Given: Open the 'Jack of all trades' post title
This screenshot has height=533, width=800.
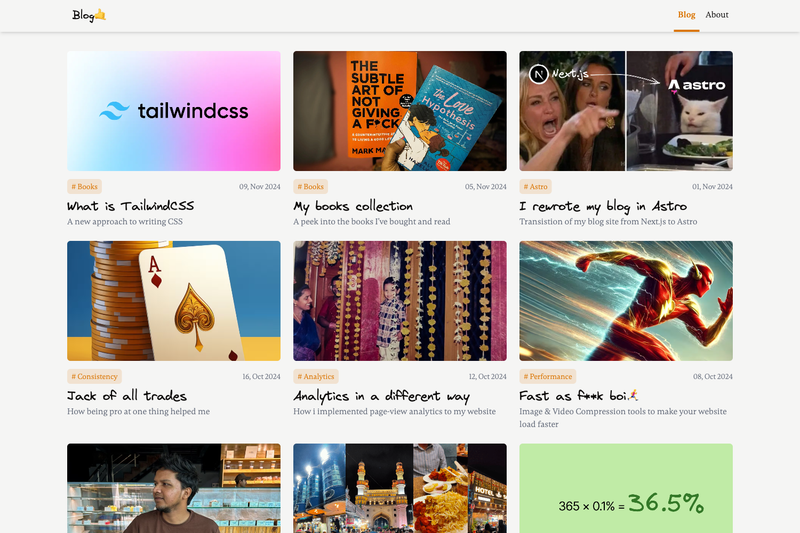Looking at the screenshot, I should [x=127, y=396].
